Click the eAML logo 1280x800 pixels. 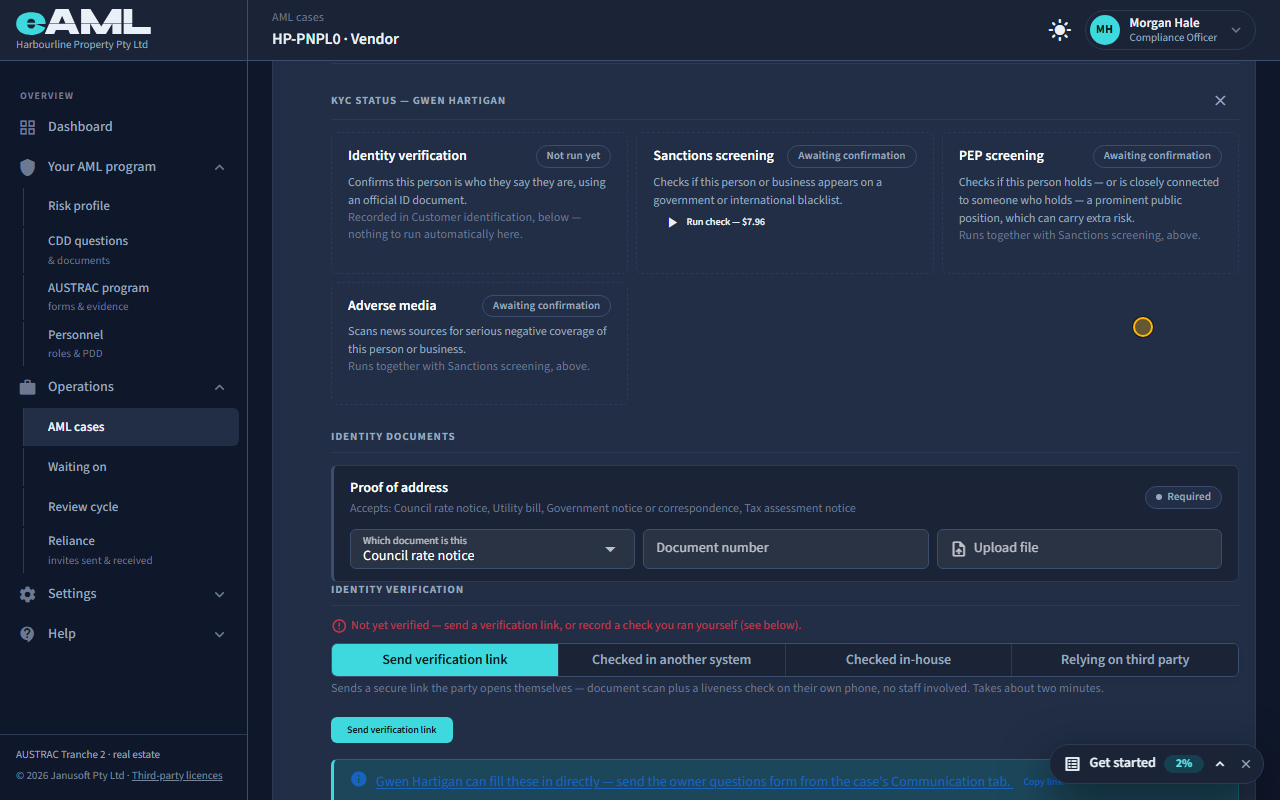tap(83, 21)
